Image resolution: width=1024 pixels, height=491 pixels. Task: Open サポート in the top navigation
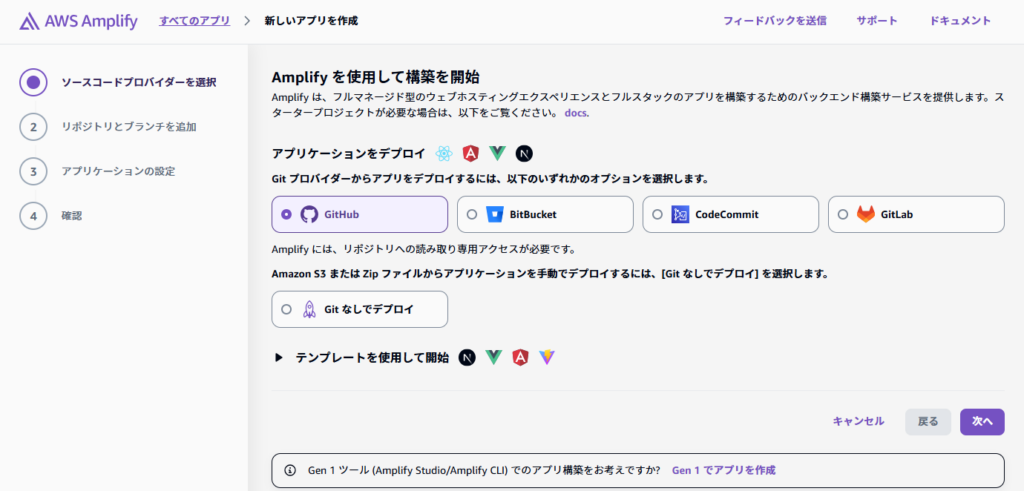(876, 21)
